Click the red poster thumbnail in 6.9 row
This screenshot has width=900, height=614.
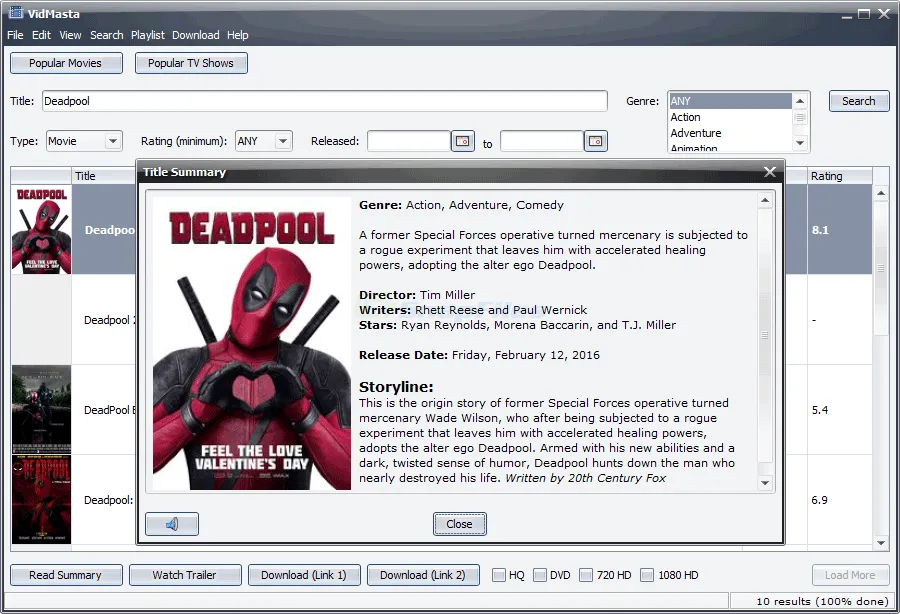41,500
